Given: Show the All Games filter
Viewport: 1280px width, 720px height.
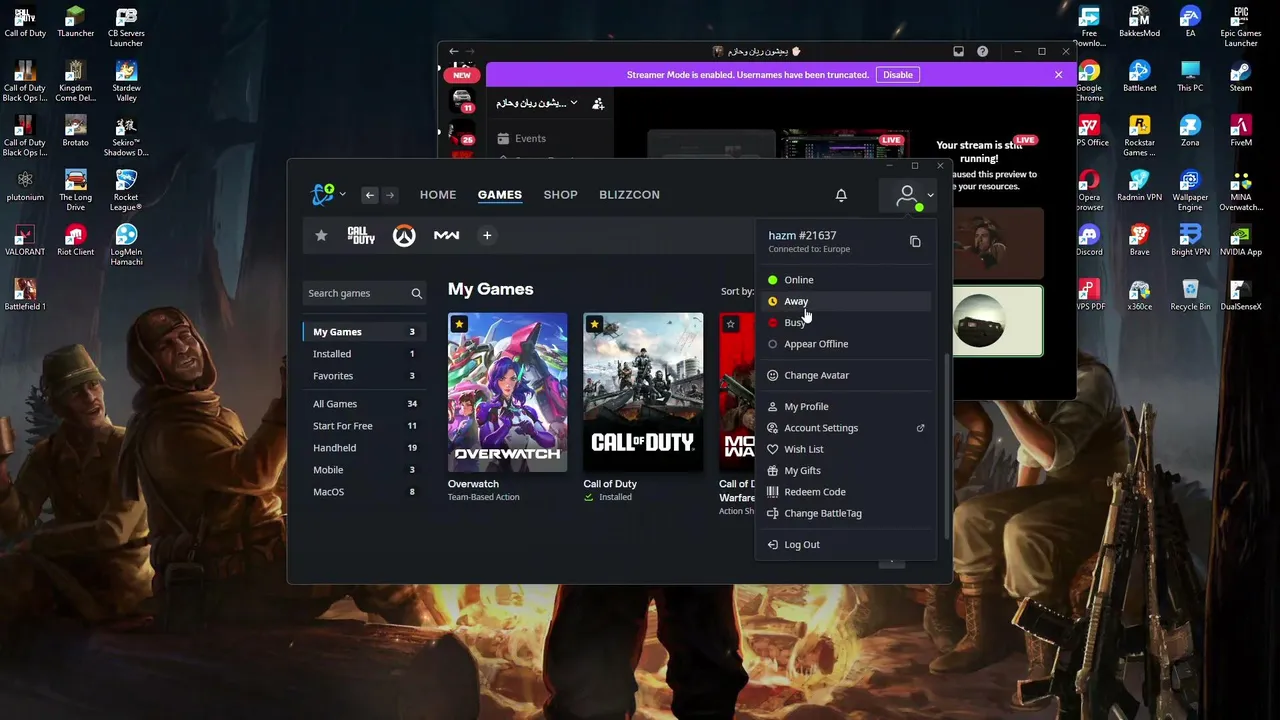Looking at the screenshot, I should point(365,404).
